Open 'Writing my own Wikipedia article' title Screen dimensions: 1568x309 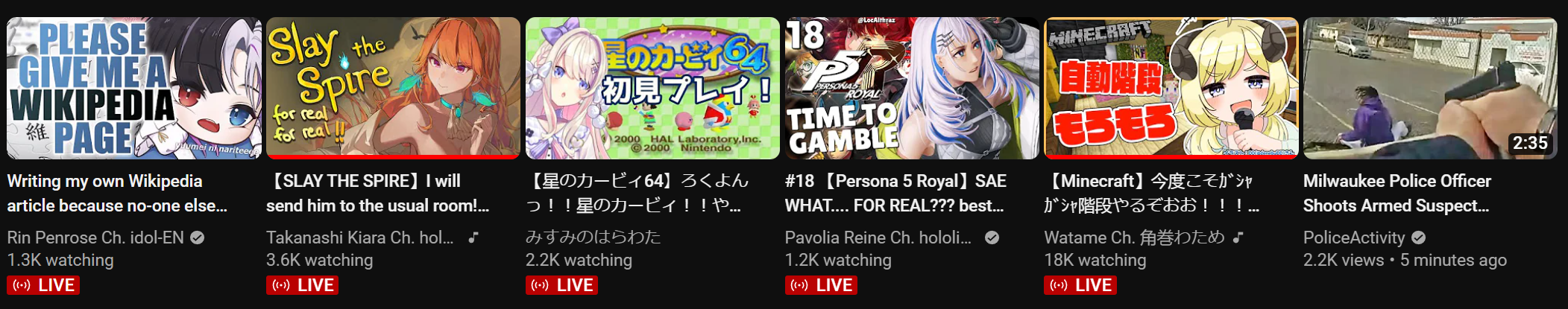click(x=117, y=194)
